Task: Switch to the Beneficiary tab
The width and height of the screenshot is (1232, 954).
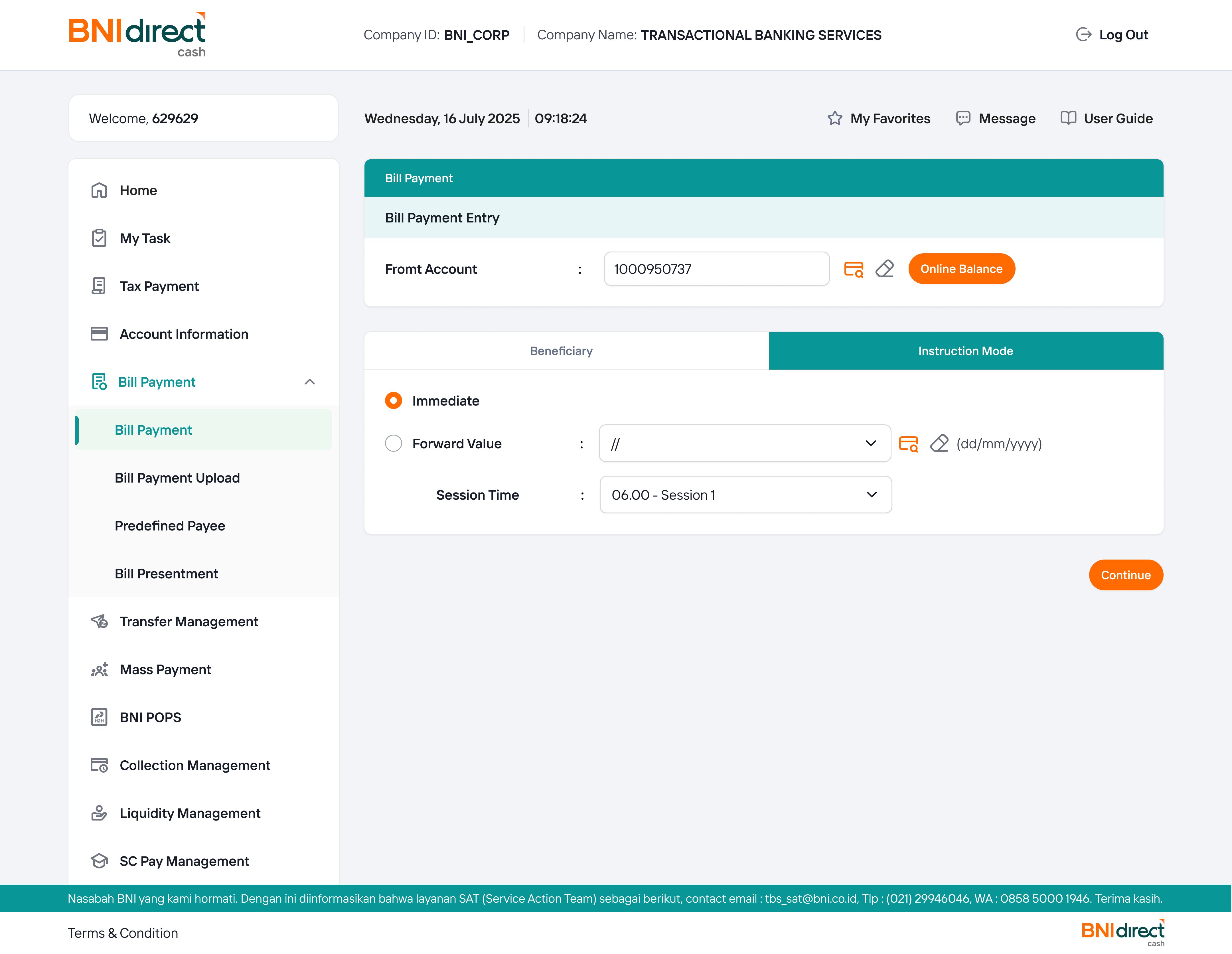Action: [x=561, y=351]
